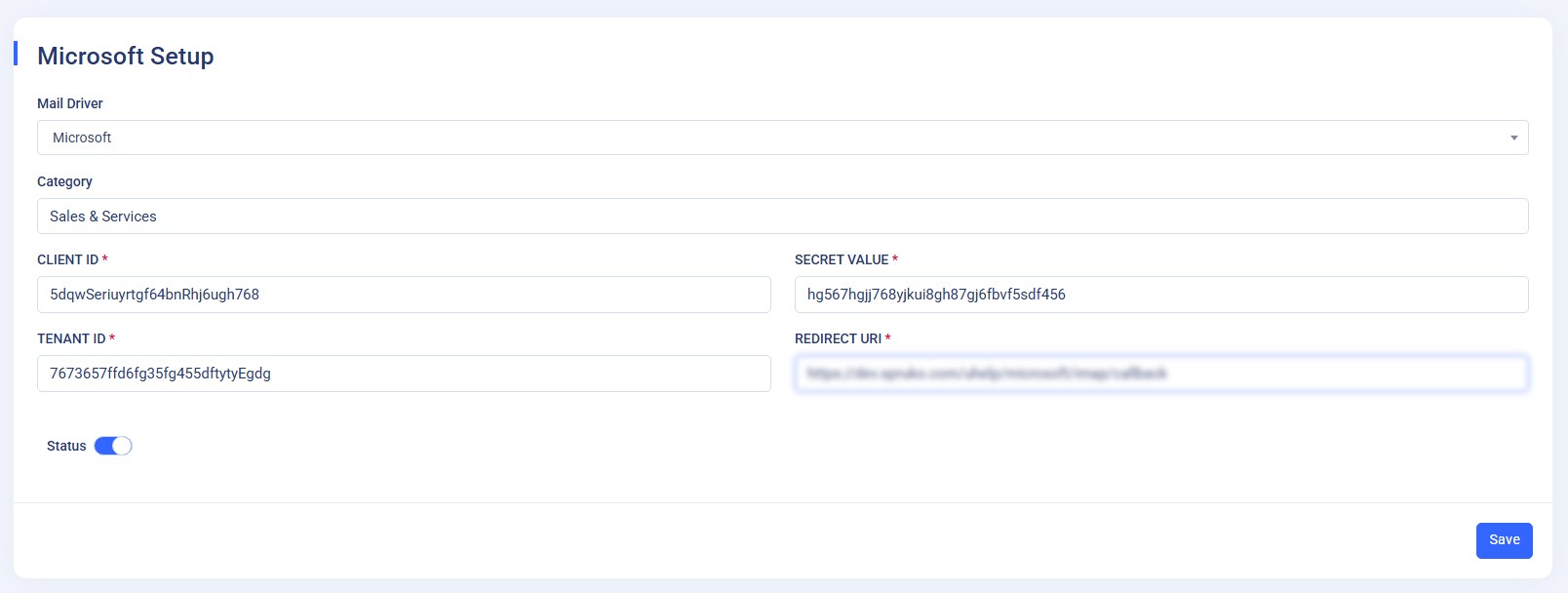Click the blue accent bar beside heading
This screenshot has width=1568, height=593.
click(16, 54)
